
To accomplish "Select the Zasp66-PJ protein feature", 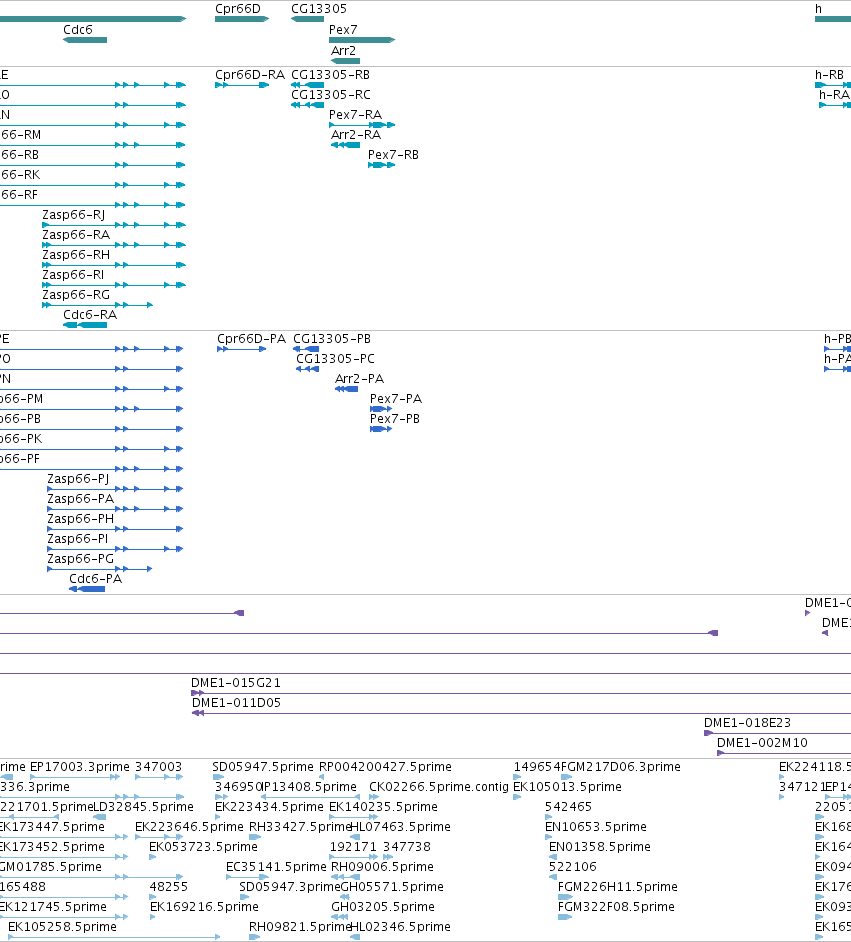I will (x=115, y=489).
